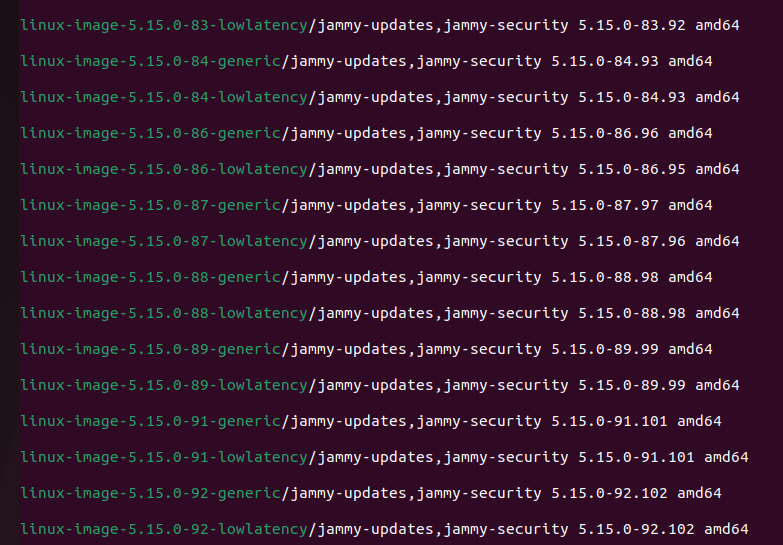783x545 pixels.
Task: Click version 5.15.0-92.102 on 92-lowlatency row
Action: [x=636, y=529]
